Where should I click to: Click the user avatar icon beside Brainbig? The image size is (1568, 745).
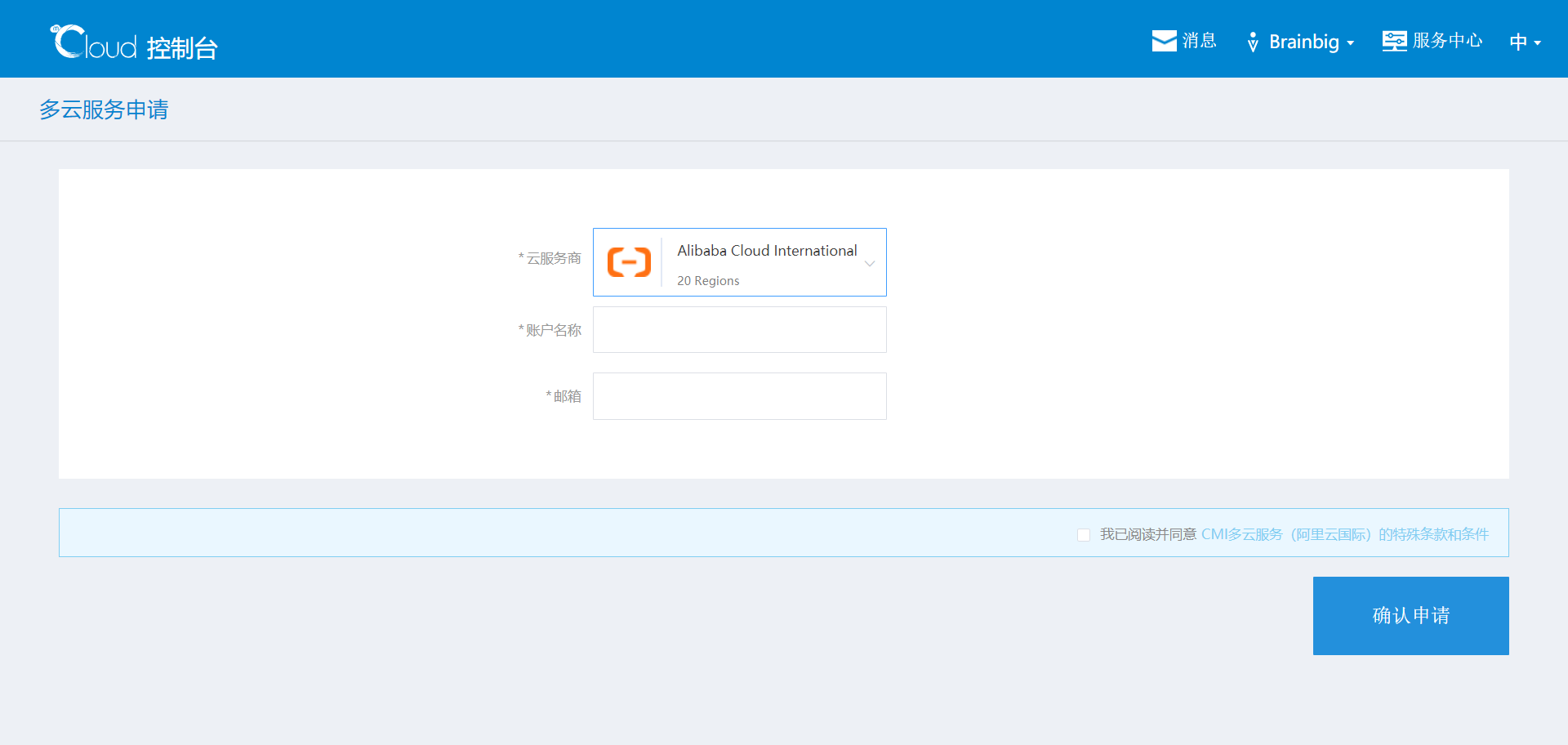tap(1253, 42)
